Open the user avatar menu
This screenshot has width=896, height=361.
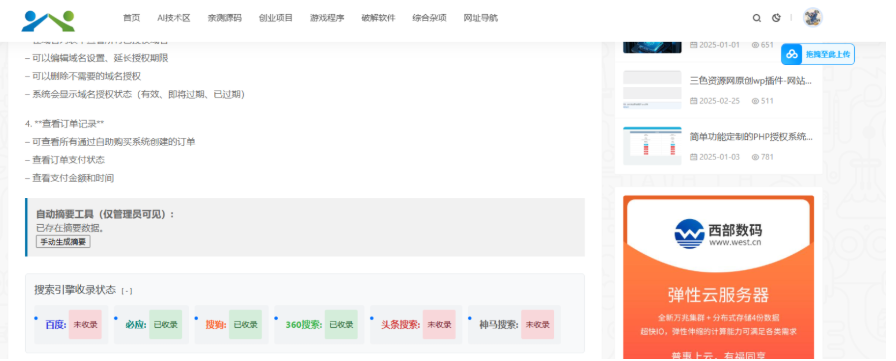tap(813, 18)
